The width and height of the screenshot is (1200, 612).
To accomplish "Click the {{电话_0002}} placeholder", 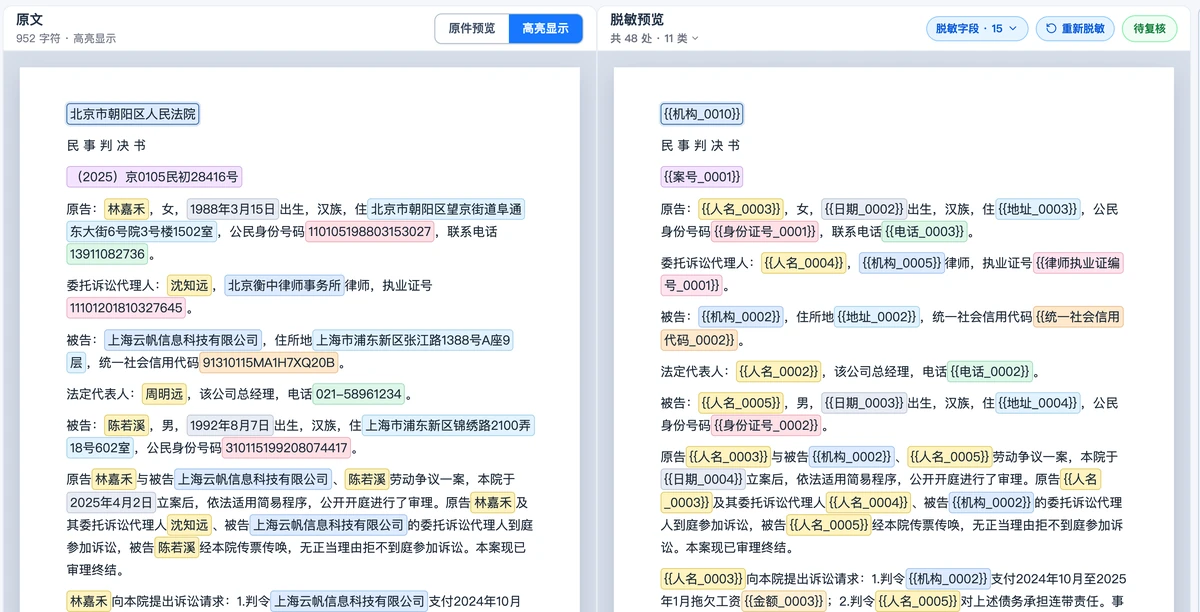I will pyautogui.click(x=990, y=371).
